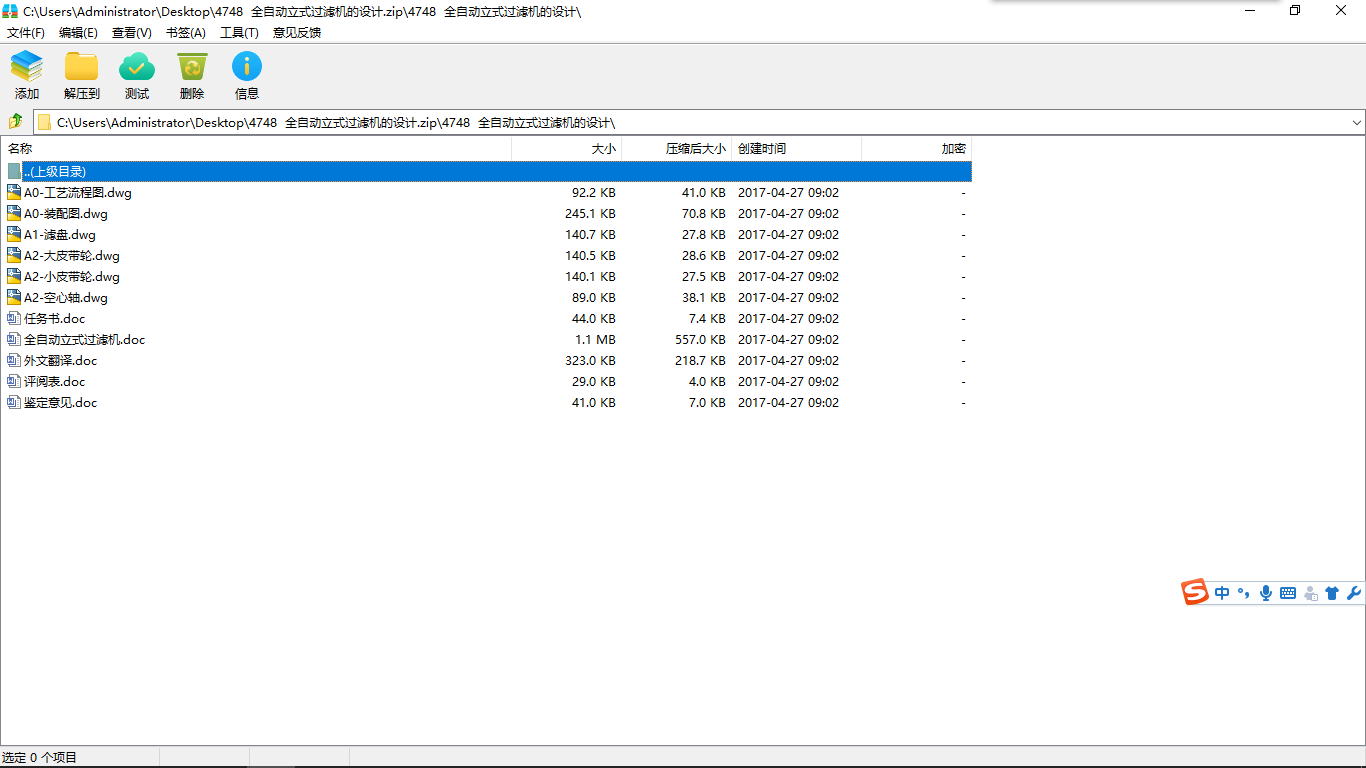Select file name A2-小皮带轮.dwg
1366x768 pixels.
[x=72, y=276]
